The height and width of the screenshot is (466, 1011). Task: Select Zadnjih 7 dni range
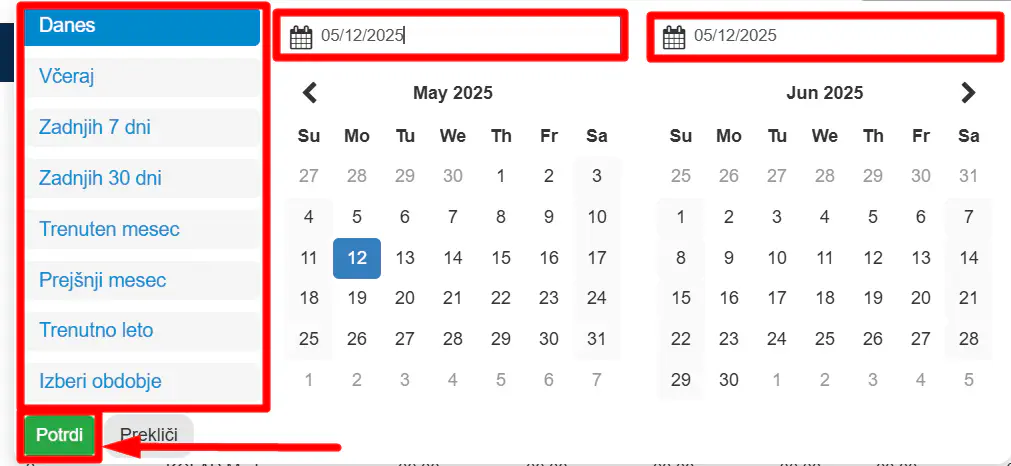click(142, 128)
